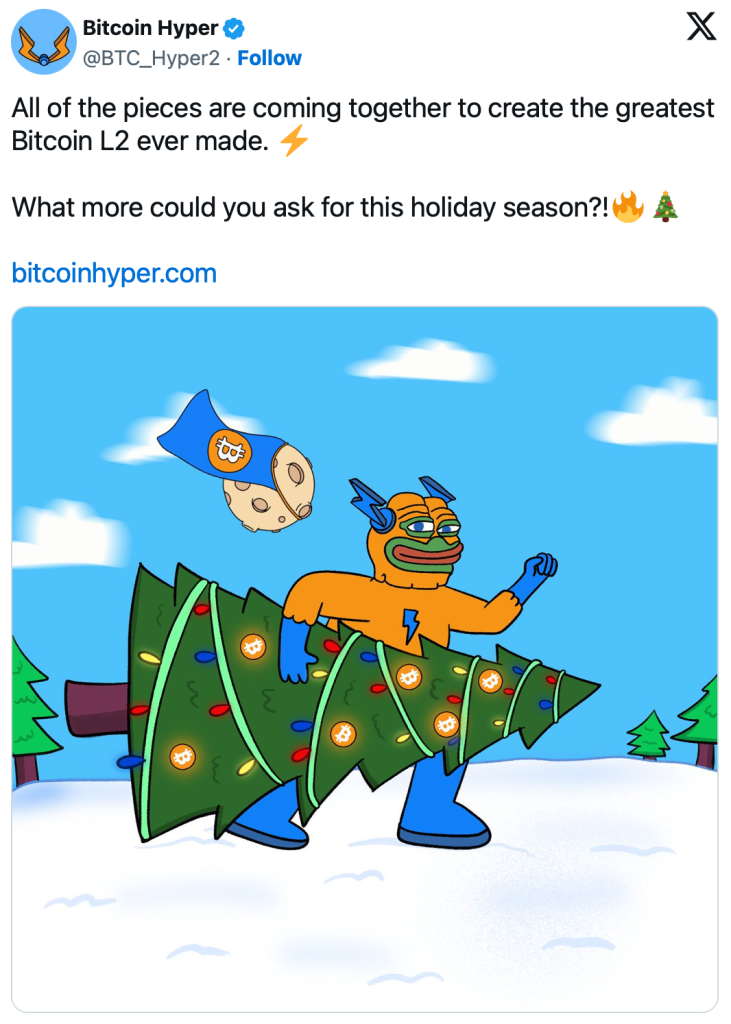Click the moon in the tweet image
Viewport: 731px width, 1024px height.
(x=268, y=491)
